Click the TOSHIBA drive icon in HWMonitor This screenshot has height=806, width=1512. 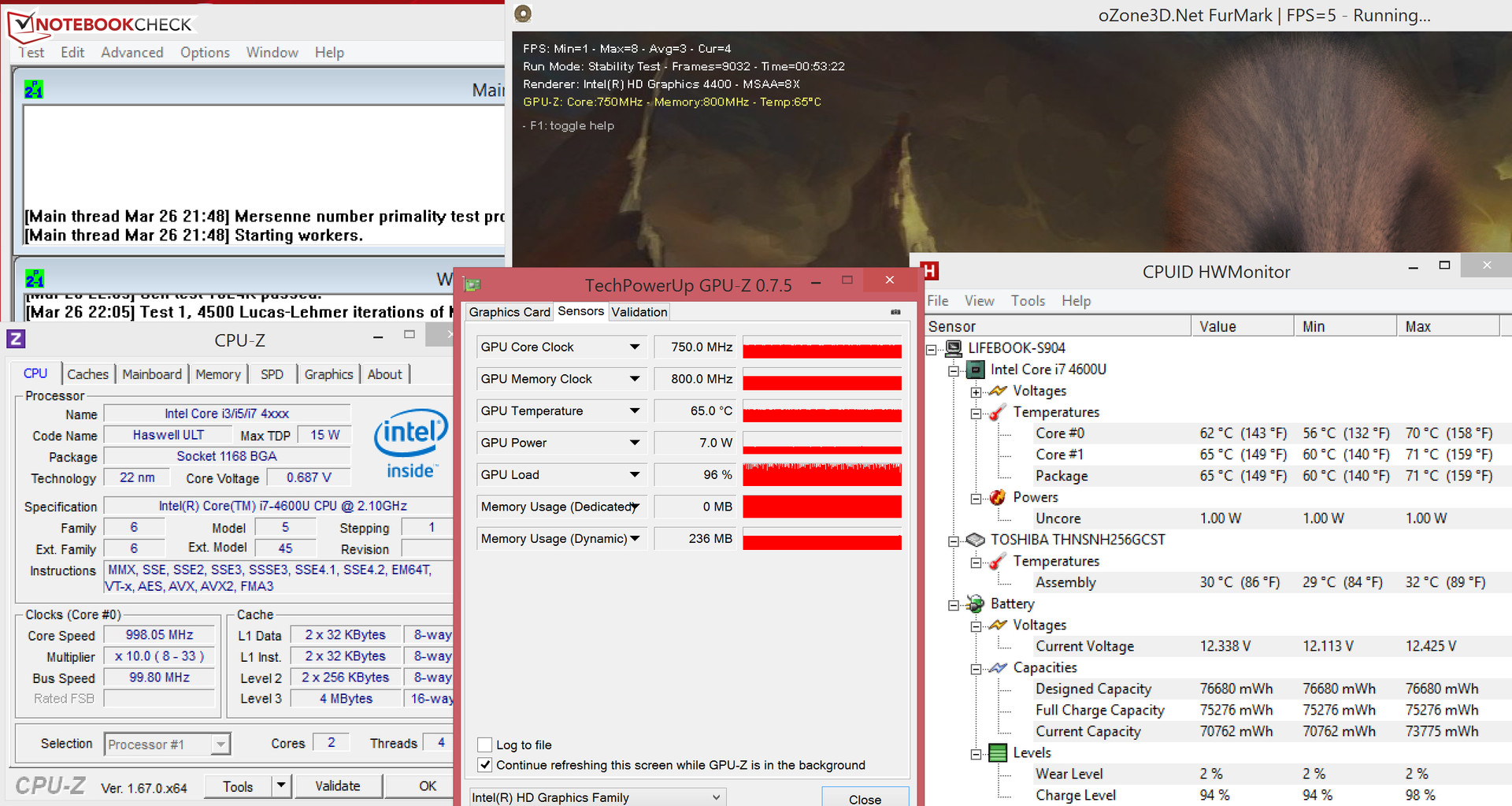(x=976, y=540)
